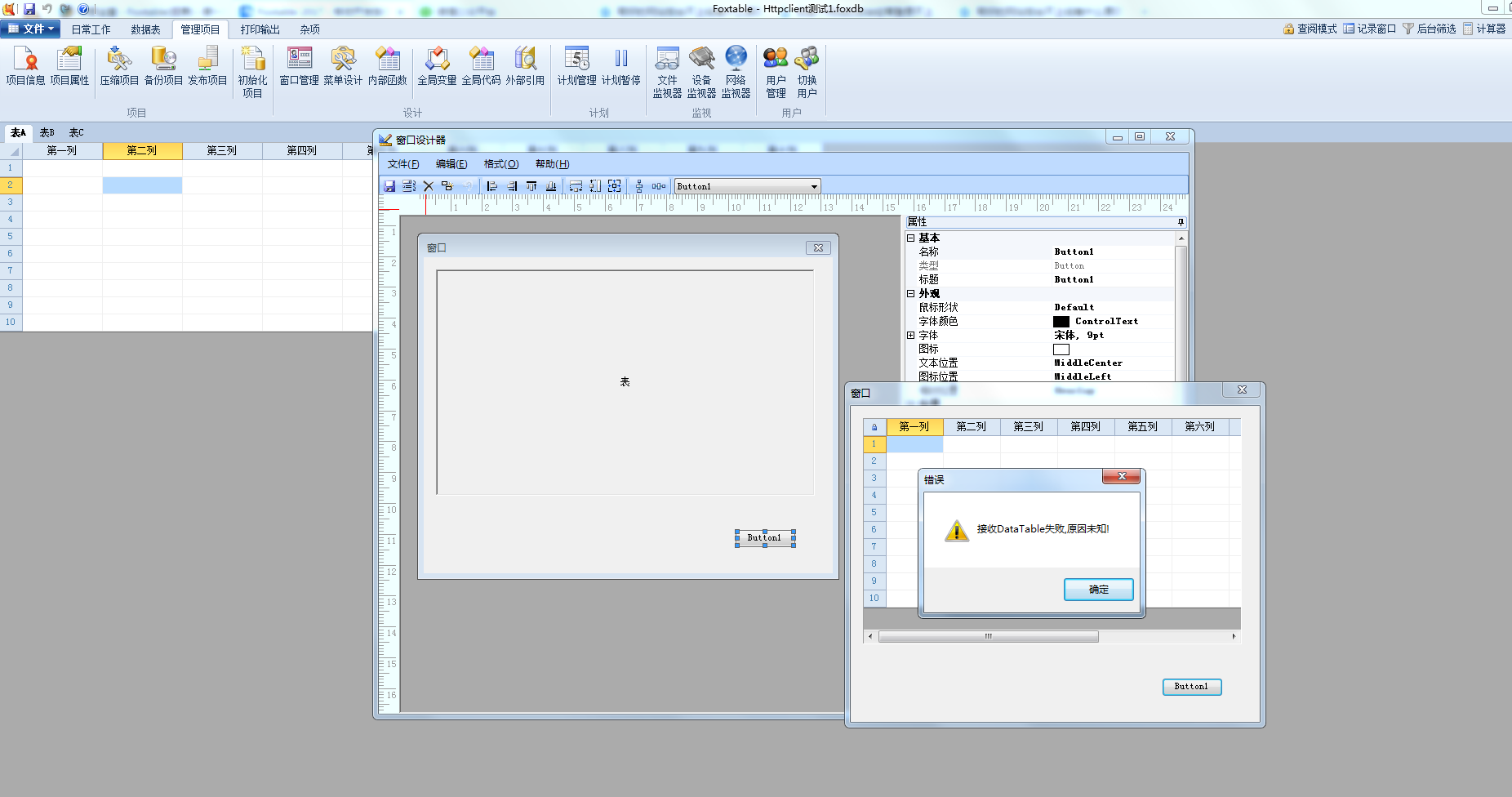The width and height of the screenshot is (1512, 797).
Task: Open the Button1 control selector dropdown
Action: pyautogui.click(x=813, y=186)
